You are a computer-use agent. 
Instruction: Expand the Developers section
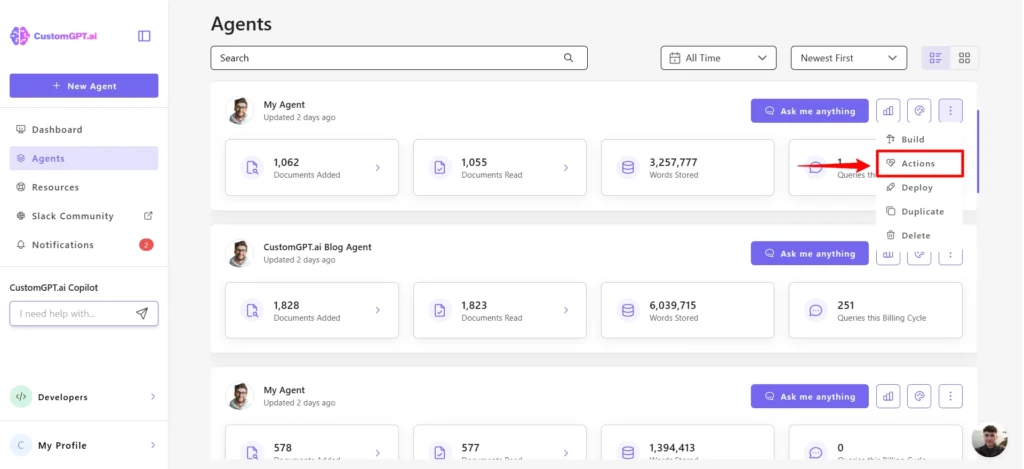coord(83,397)
